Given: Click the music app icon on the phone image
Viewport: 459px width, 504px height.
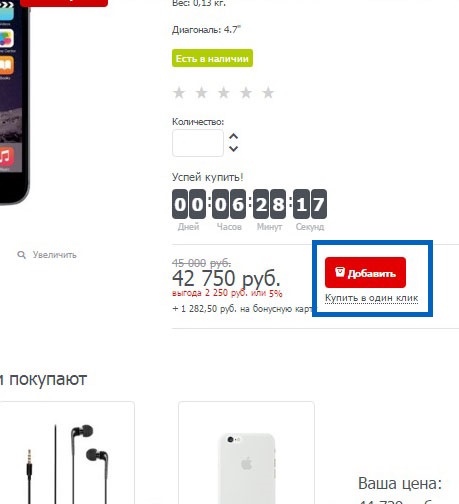Looking at the screenshot, I should [6, 156].
